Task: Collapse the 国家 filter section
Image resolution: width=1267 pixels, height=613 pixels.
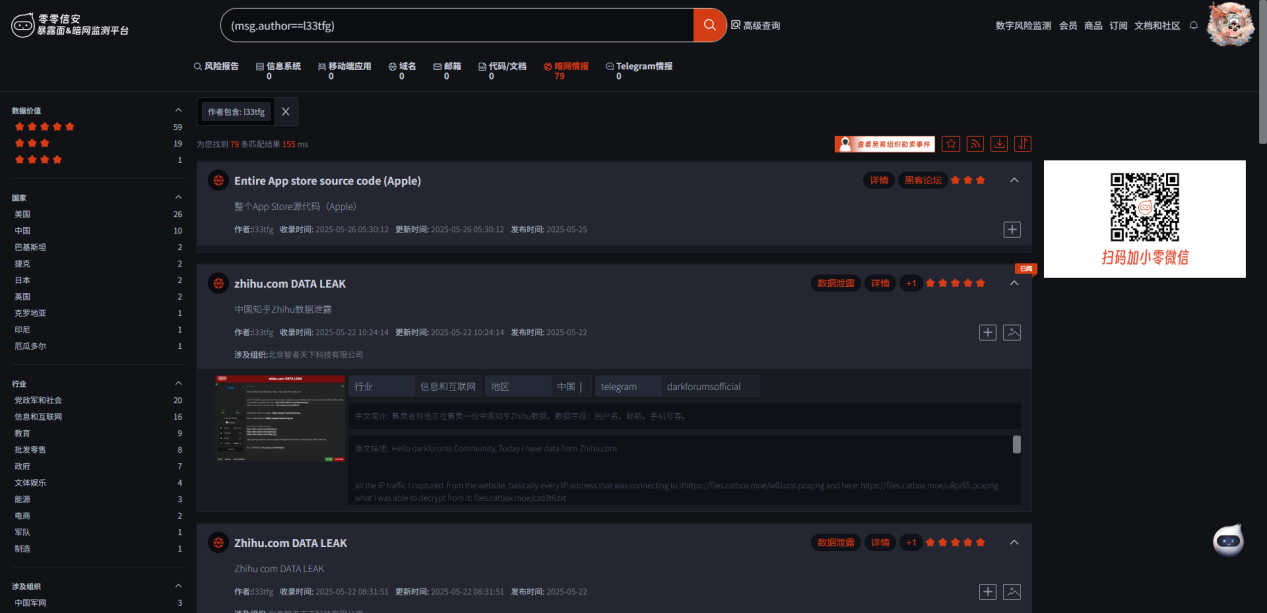Action: pos(178,198)
